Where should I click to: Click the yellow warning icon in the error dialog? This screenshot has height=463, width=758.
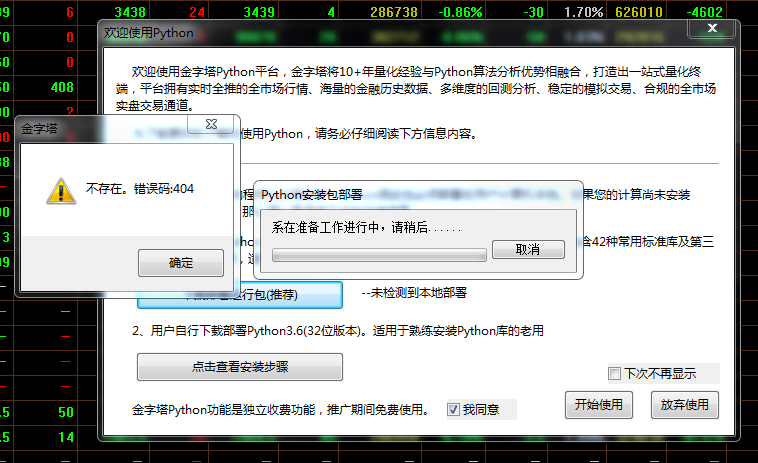(61, 191)
